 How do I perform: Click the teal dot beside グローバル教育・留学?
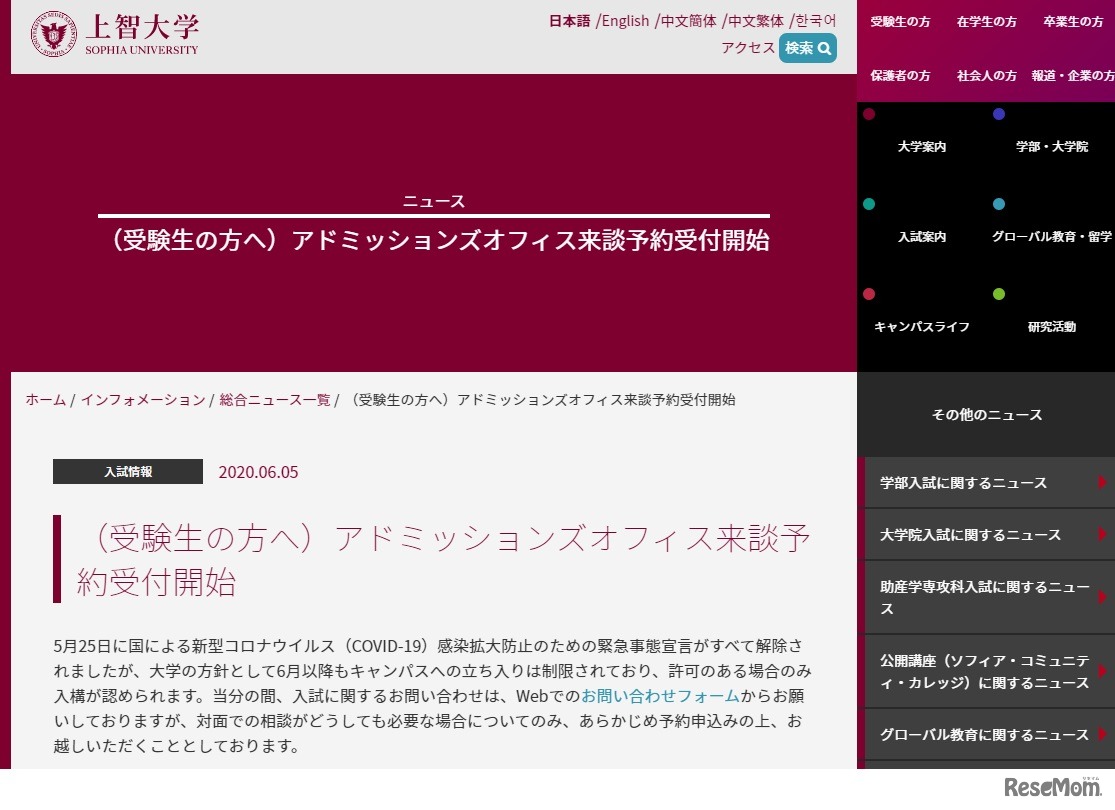point(999,204)
